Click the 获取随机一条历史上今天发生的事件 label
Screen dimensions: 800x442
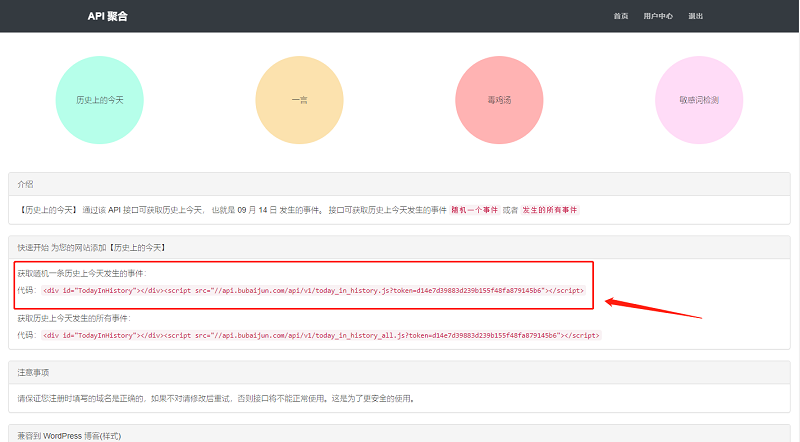coord(82,274)
